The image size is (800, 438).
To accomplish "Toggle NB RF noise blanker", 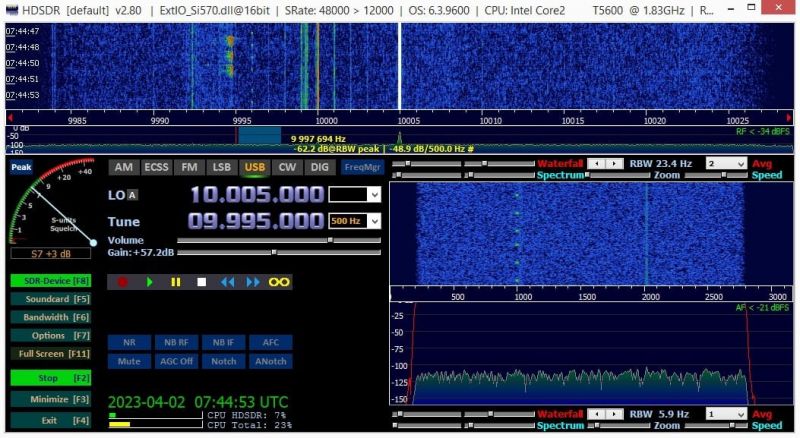I will 176,343.
